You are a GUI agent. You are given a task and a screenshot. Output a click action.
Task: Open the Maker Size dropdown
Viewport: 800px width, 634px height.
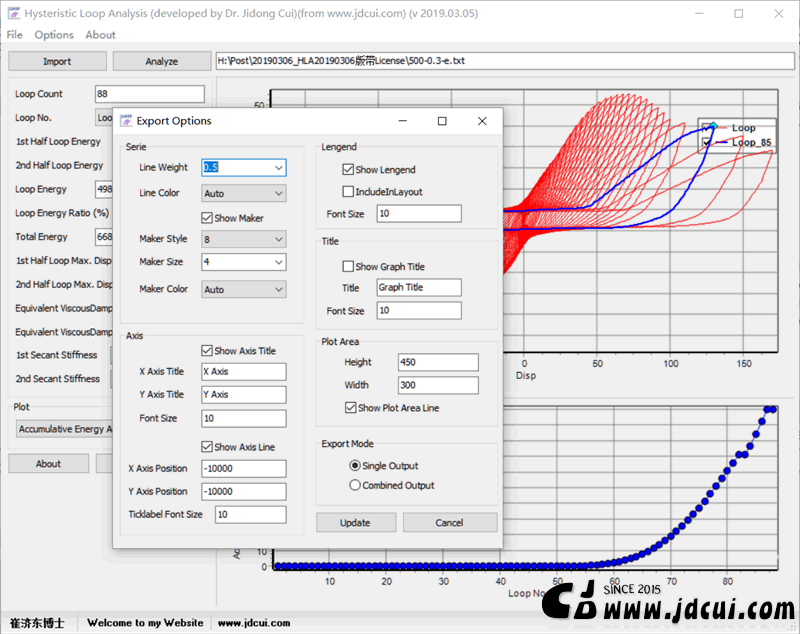pos(279,262)
